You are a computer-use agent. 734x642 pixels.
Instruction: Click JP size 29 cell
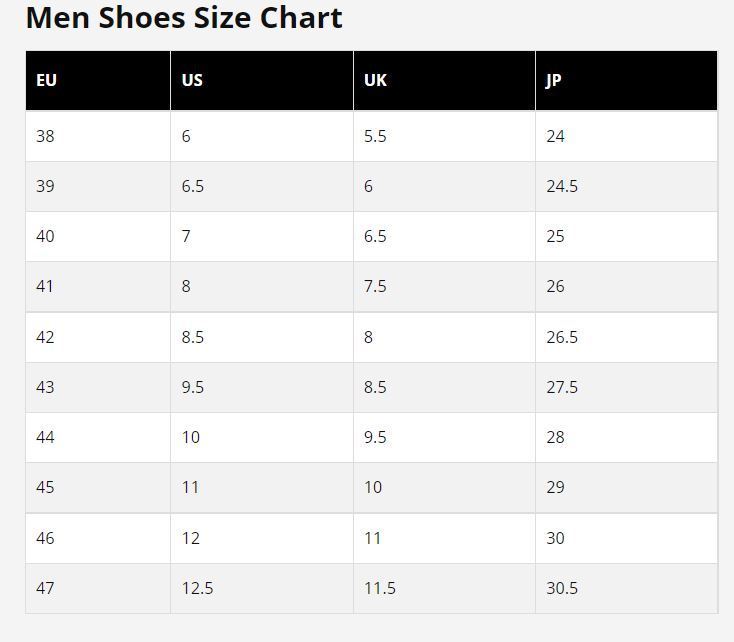(x=626, y=487)
